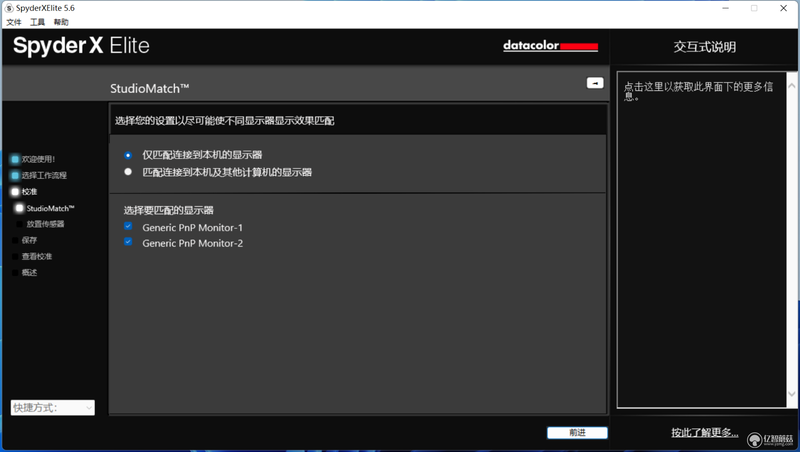Click the datacolor logo
Viewport: 800px width, 452px height.
click(x=551, y=45)
